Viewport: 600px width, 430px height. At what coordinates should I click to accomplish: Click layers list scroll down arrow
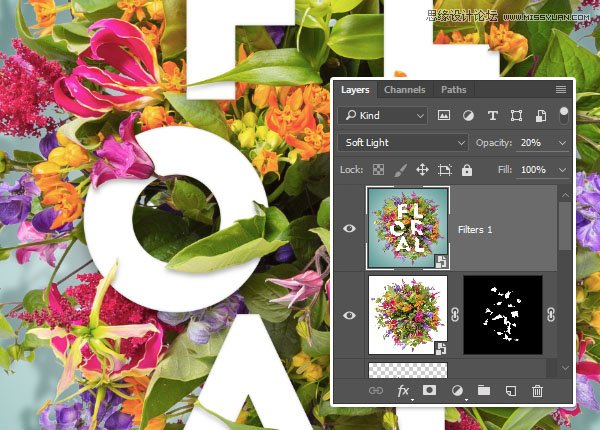click(x=565, y=368)
